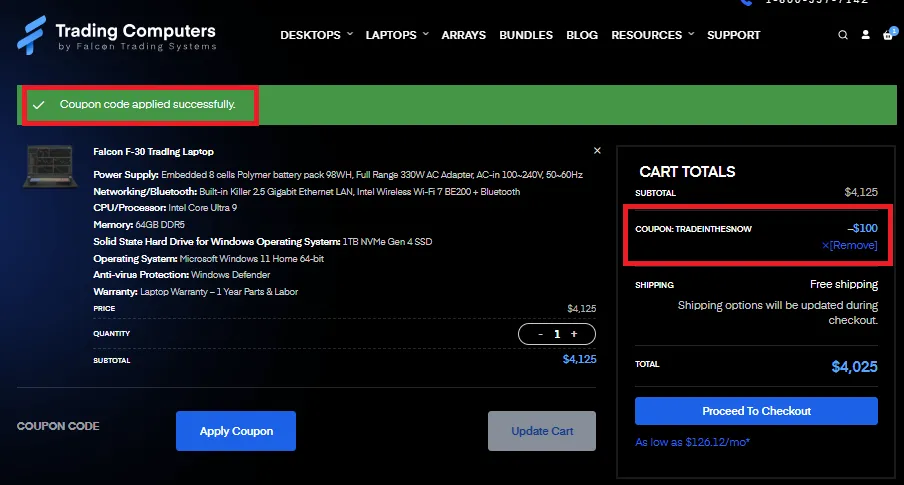
Task: Click 'Coupon code applied successfully.' message
Action: point(148,104)
